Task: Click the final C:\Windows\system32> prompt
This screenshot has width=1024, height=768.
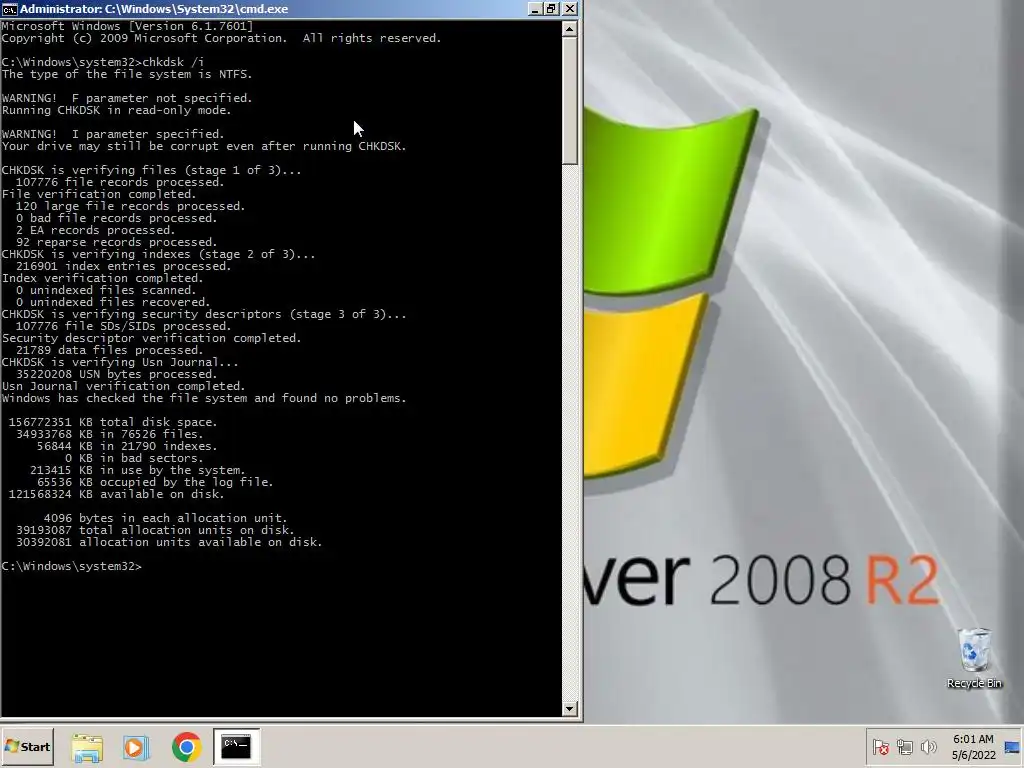Action: (x=71, y=566)
